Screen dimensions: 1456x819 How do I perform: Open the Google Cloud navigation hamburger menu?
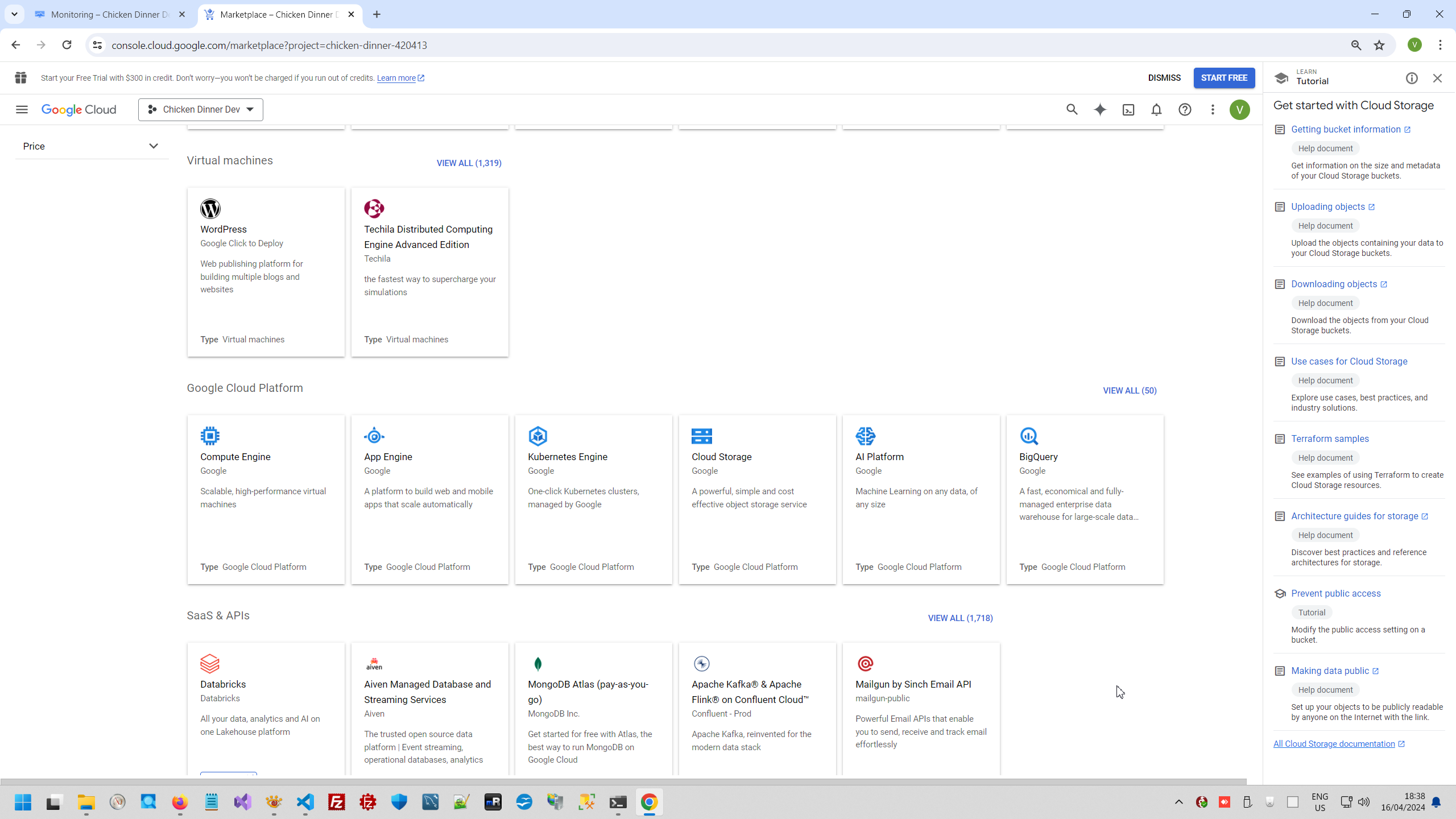point(22,109)
